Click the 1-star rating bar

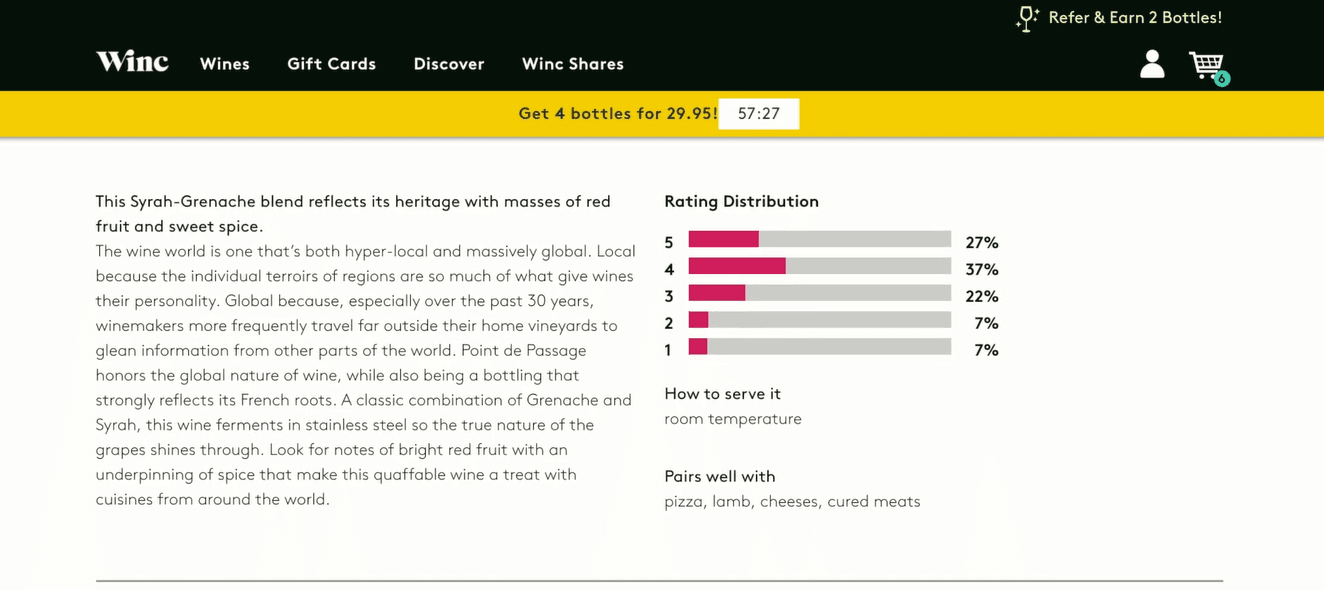coord(820,347)
